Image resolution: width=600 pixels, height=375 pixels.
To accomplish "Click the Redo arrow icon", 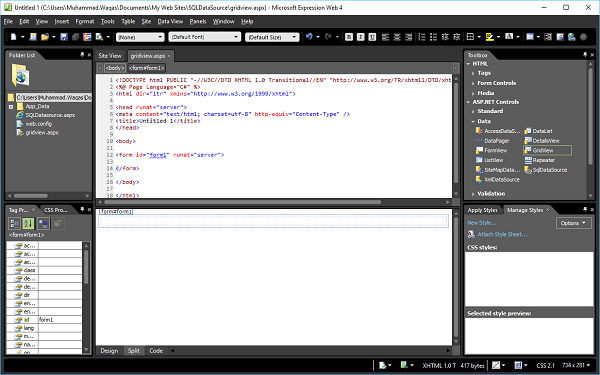I will [x=328, y=37].
